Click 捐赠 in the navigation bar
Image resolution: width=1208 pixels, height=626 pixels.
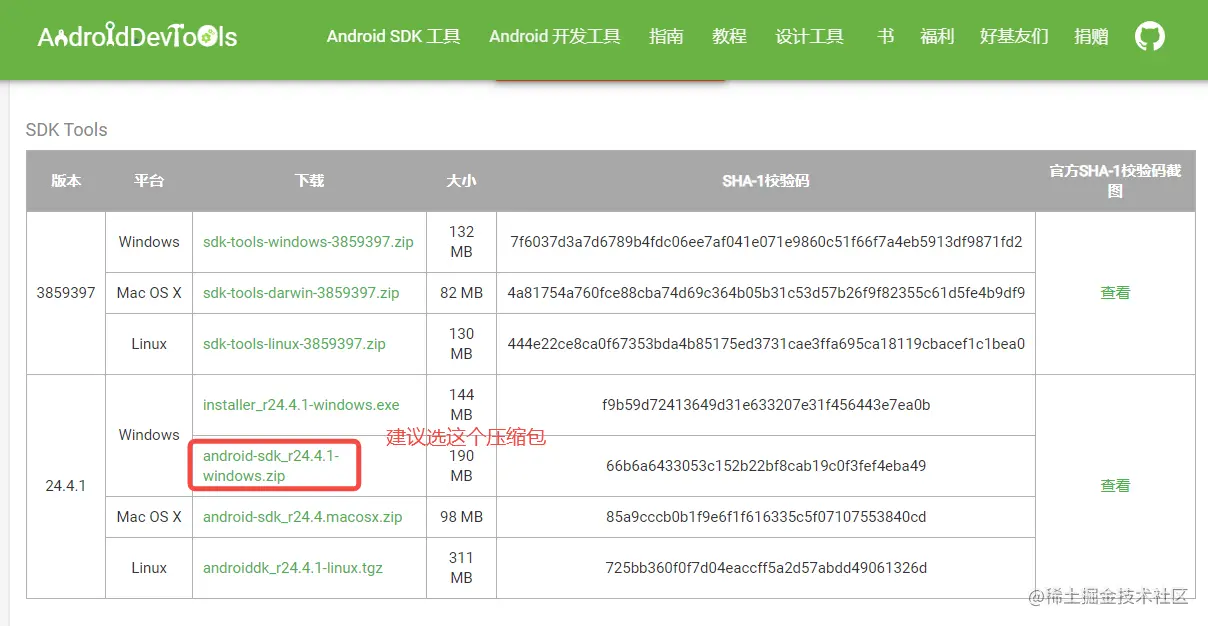1091,37
